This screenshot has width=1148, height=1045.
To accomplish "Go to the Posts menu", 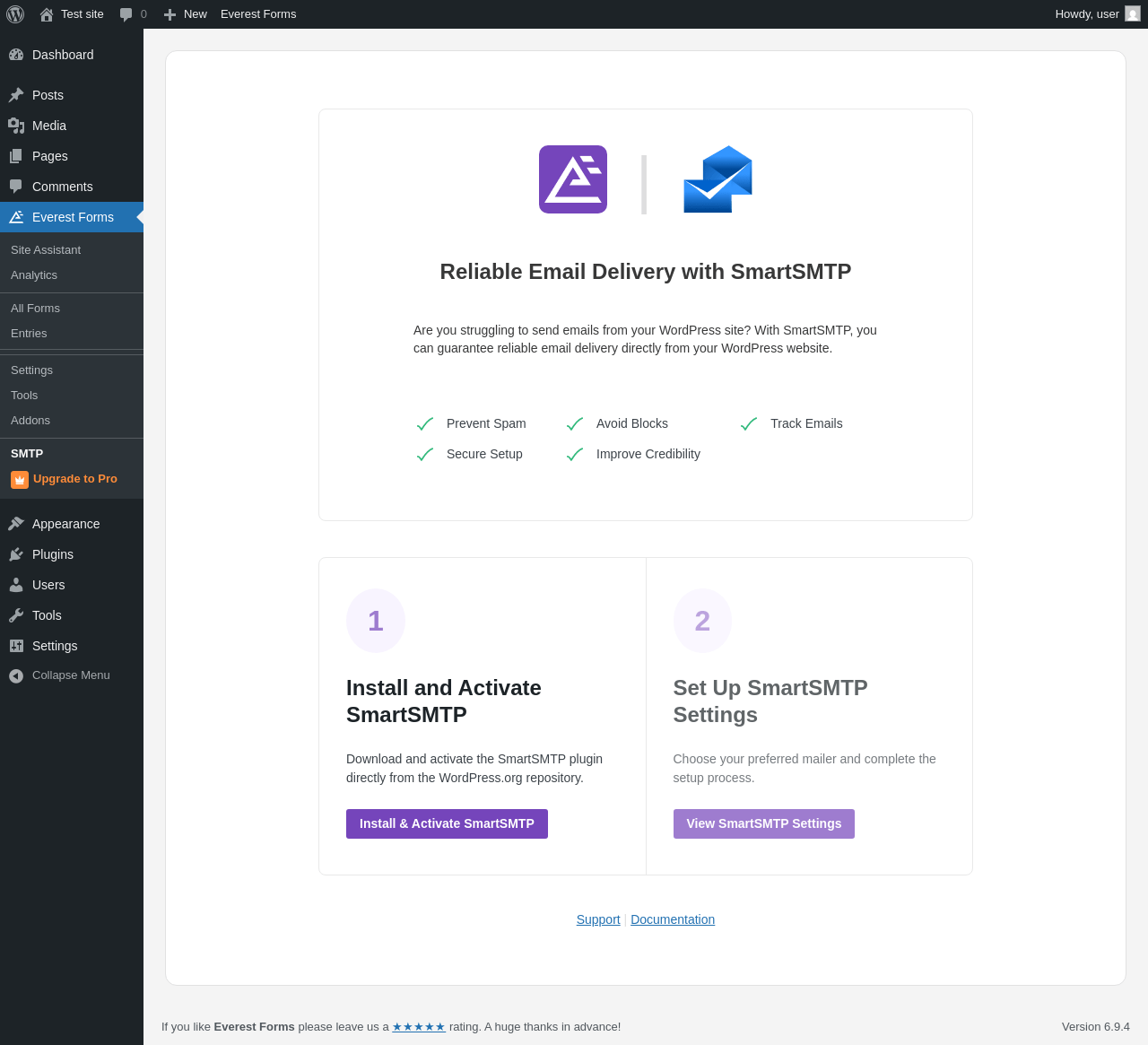I will (x=72, y=95).
